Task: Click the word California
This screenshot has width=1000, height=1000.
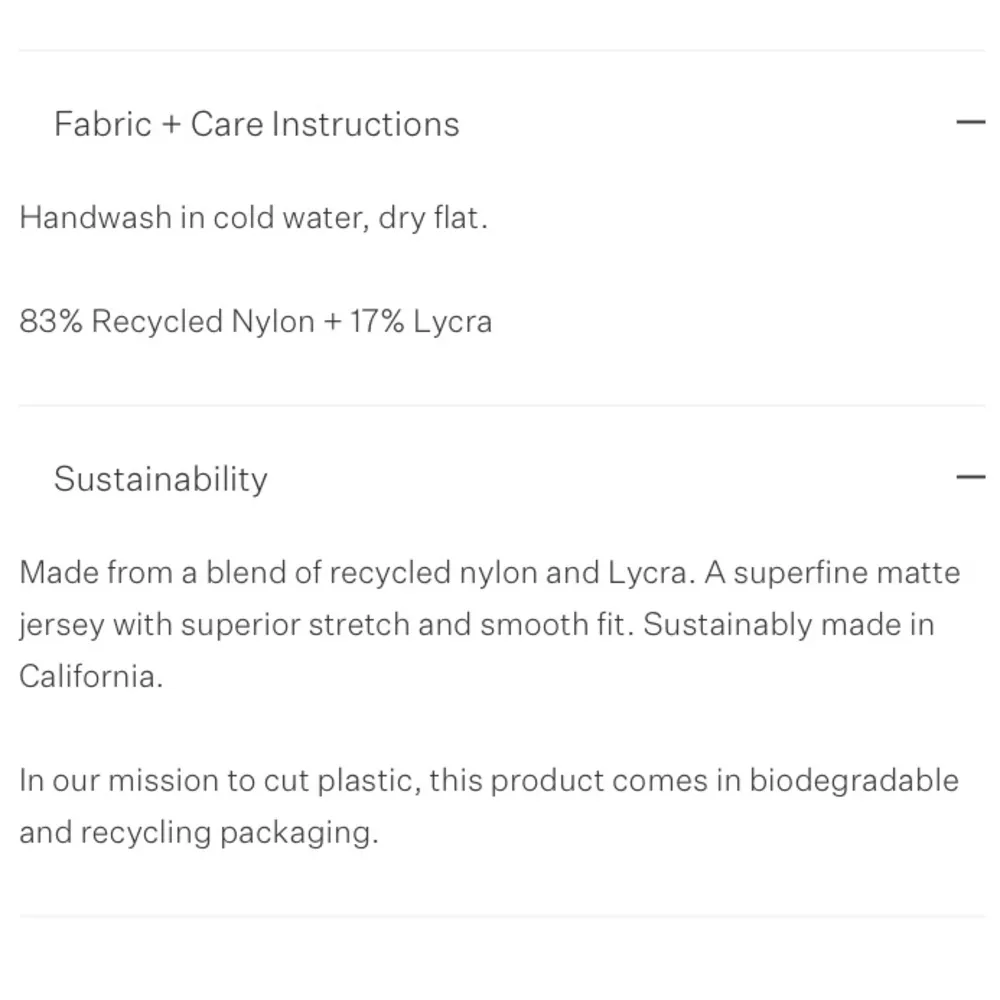Action: click(88, 677)
